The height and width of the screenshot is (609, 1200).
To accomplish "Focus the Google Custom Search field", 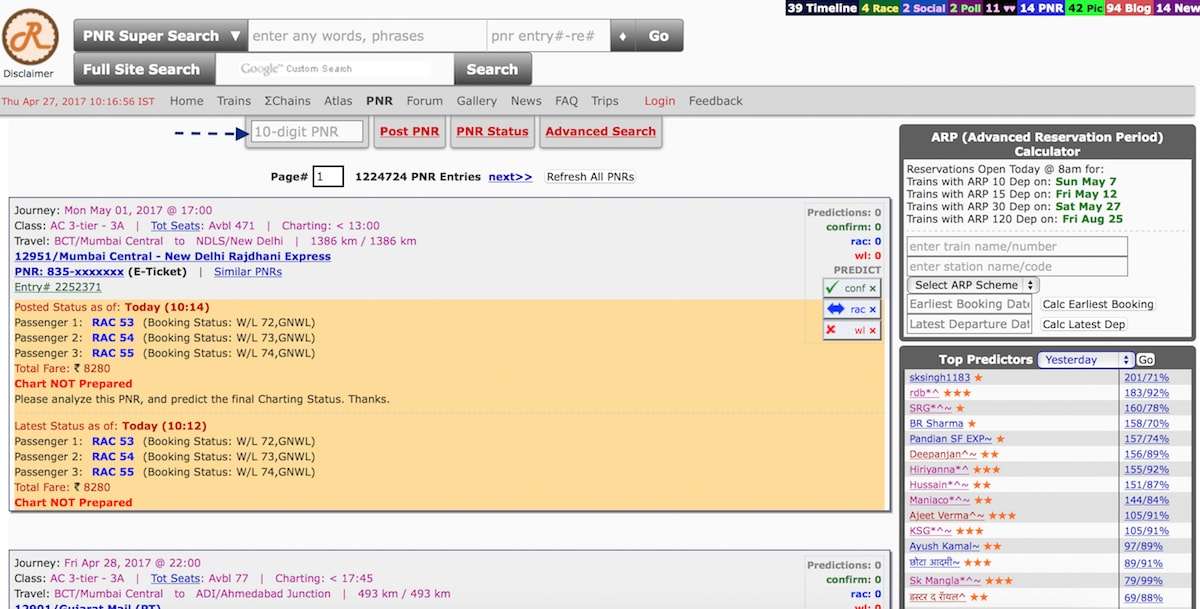I will pos(333,69).
